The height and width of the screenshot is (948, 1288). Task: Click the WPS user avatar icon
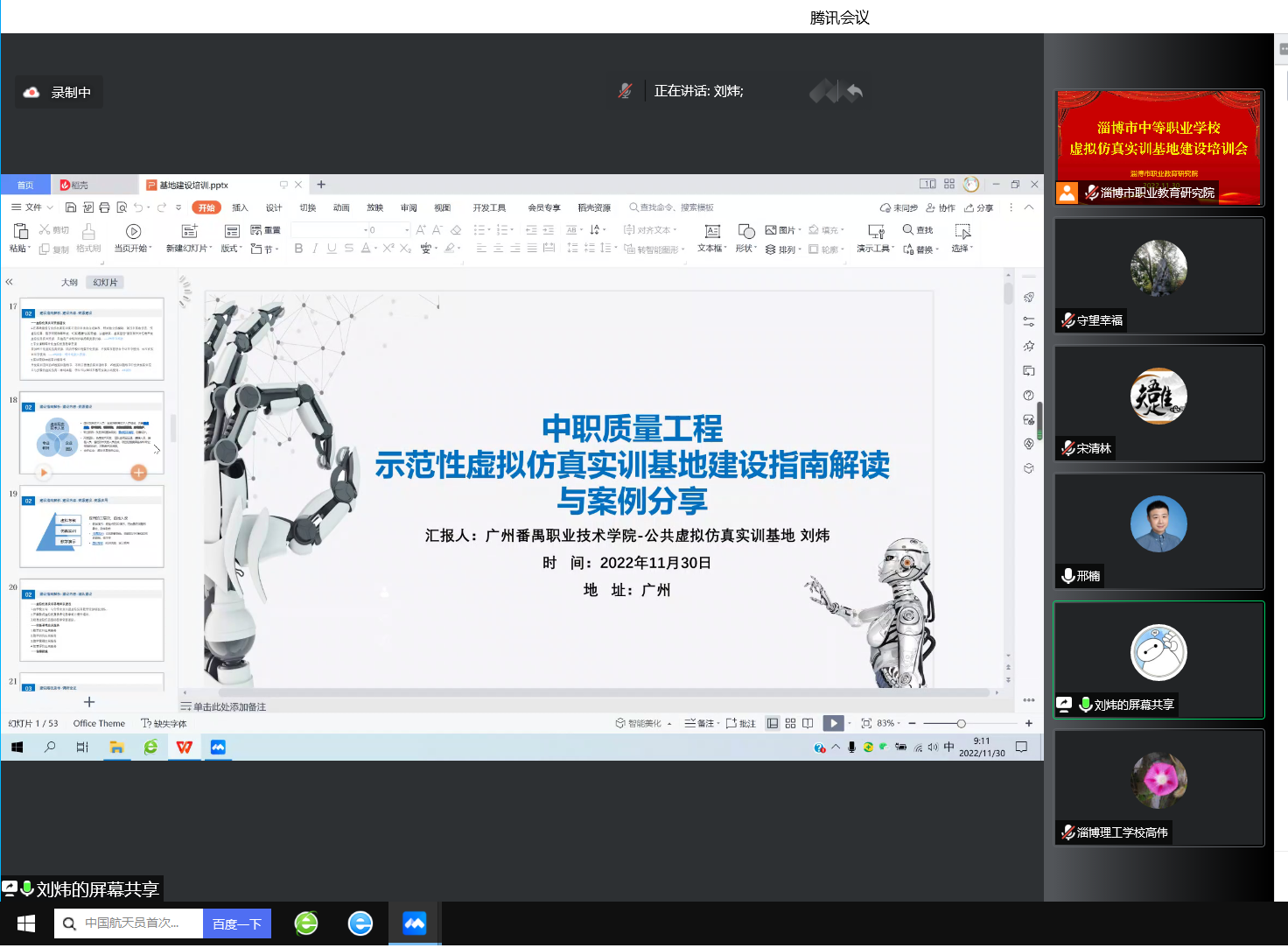971,184
